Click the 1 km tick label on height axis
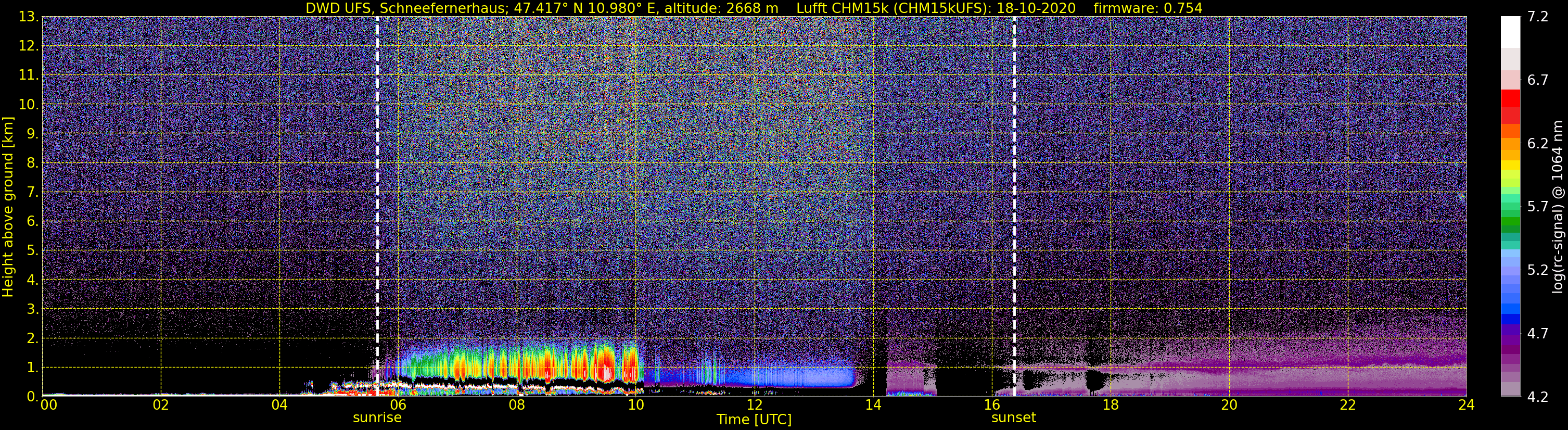 click(32, 368)
